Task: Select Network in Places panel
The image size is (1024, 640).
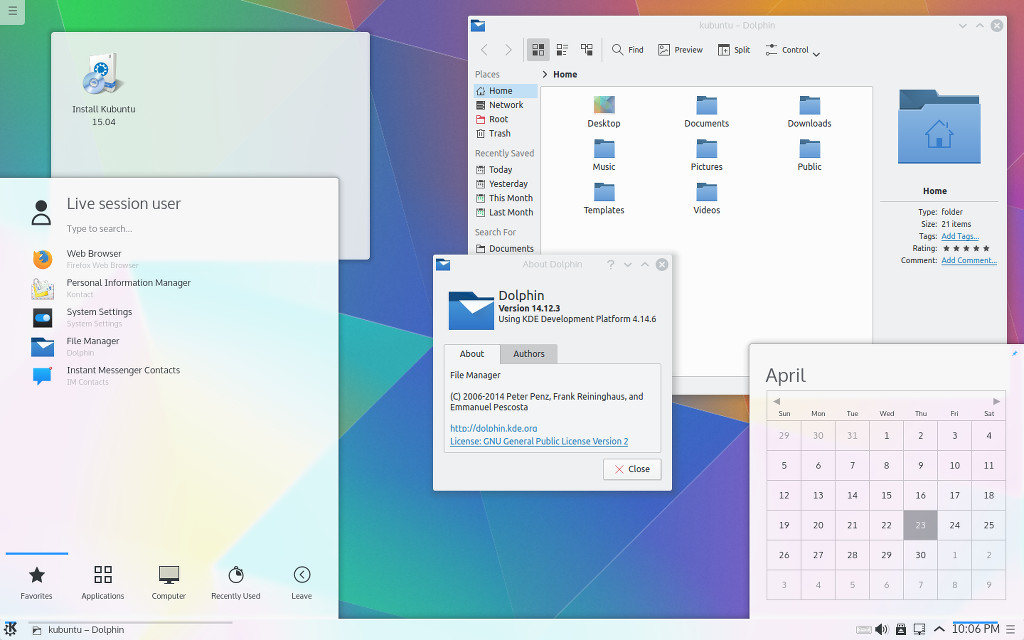Action: (x=505, y=105)
